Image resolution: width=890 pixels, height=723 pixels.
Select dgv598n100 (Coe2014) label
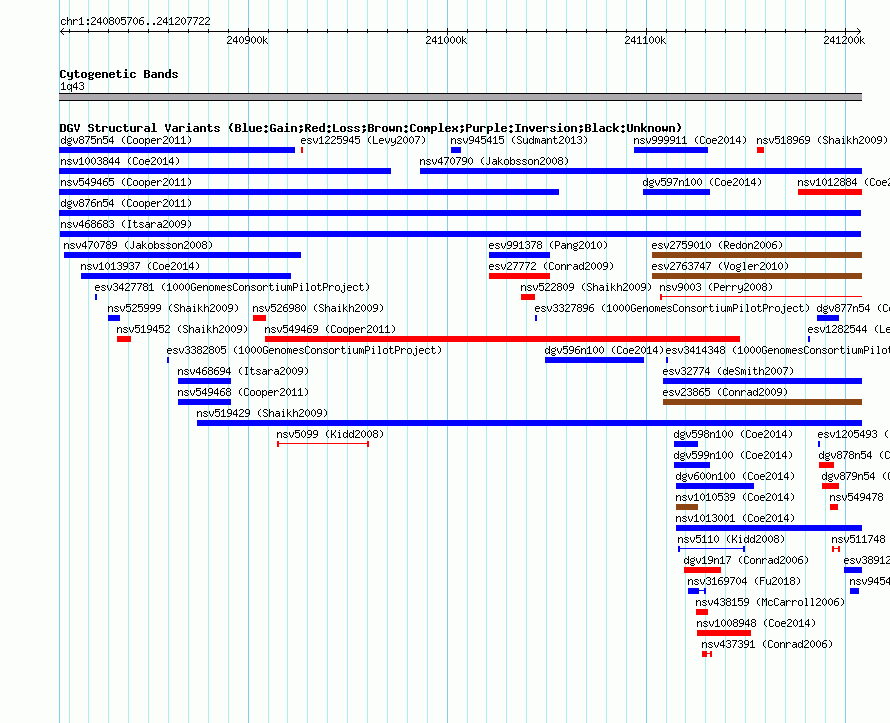[x=733, y=434]
